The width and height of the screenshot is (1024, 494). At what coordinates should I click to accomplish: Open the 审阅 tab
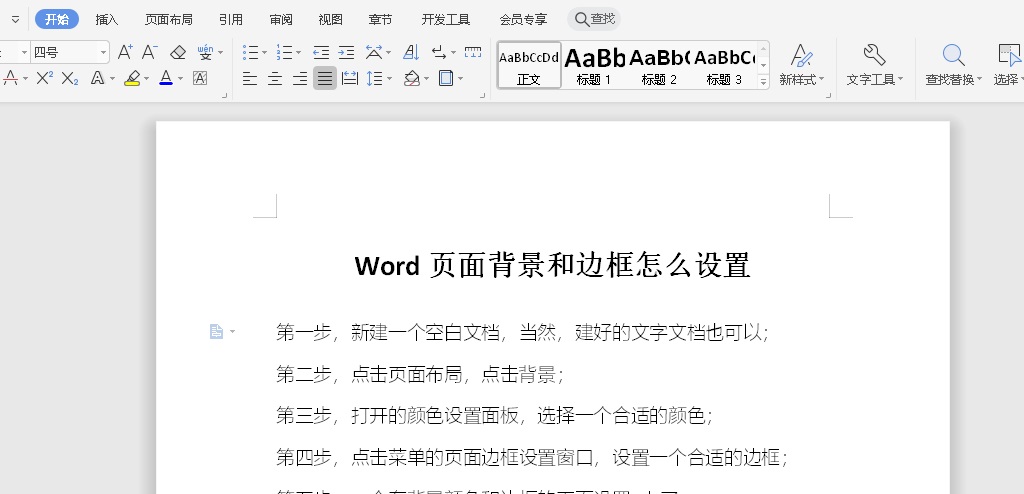[x=281, y=19]
